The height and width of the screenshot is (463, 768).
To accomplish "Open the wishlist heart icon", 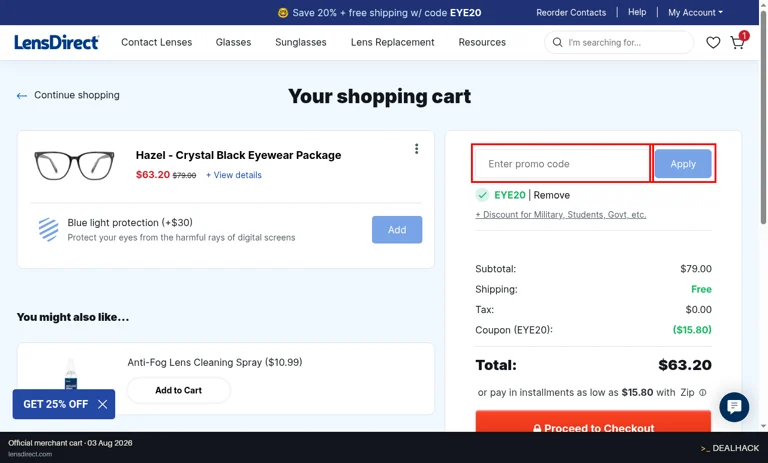I will pos(713,43).
